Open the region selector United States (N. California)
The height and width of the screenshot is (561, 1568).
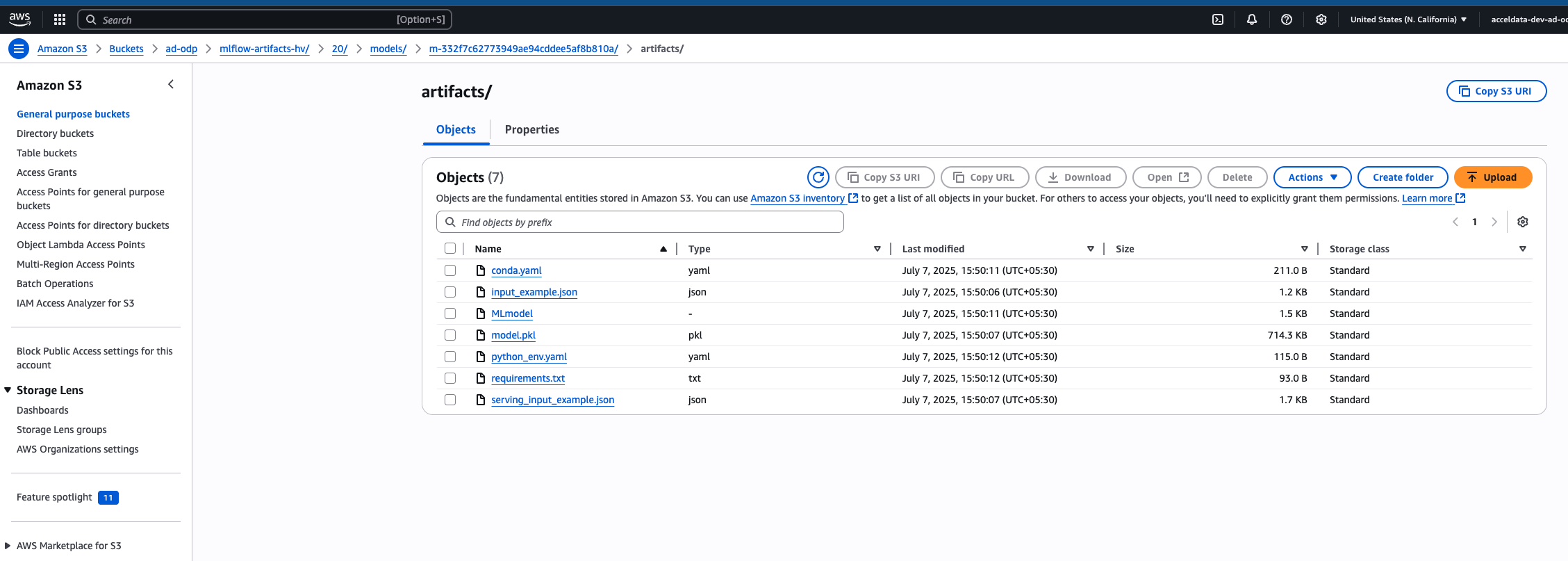tap(1408, 19)
